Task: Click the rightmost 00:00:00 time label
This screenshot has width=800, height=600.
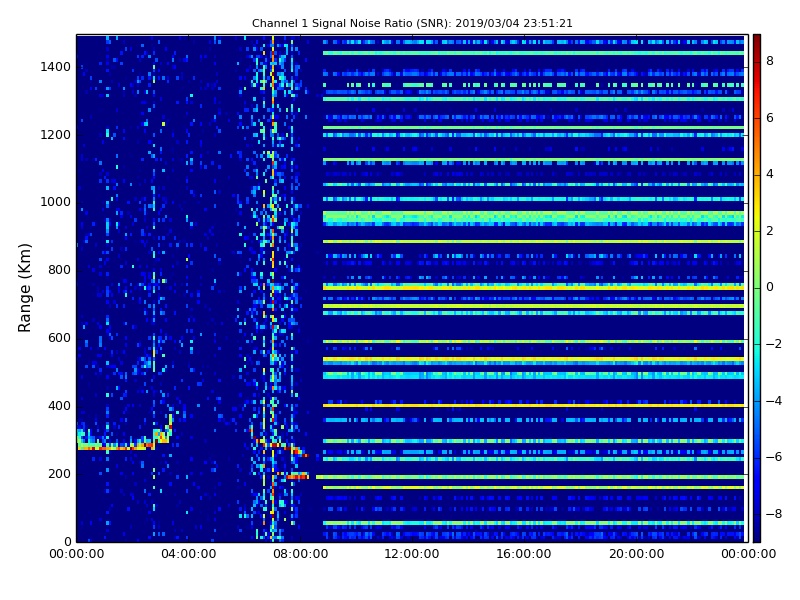Action: pyautogui.click(x=748, y=554)
